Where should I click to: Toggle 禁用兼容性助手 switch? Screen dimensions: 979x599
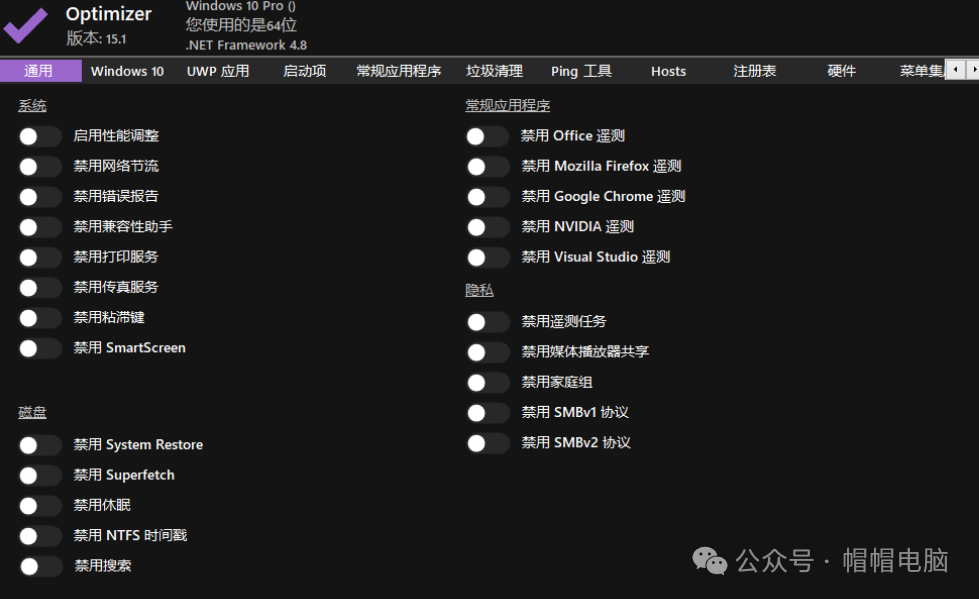[x=39, y=227]
